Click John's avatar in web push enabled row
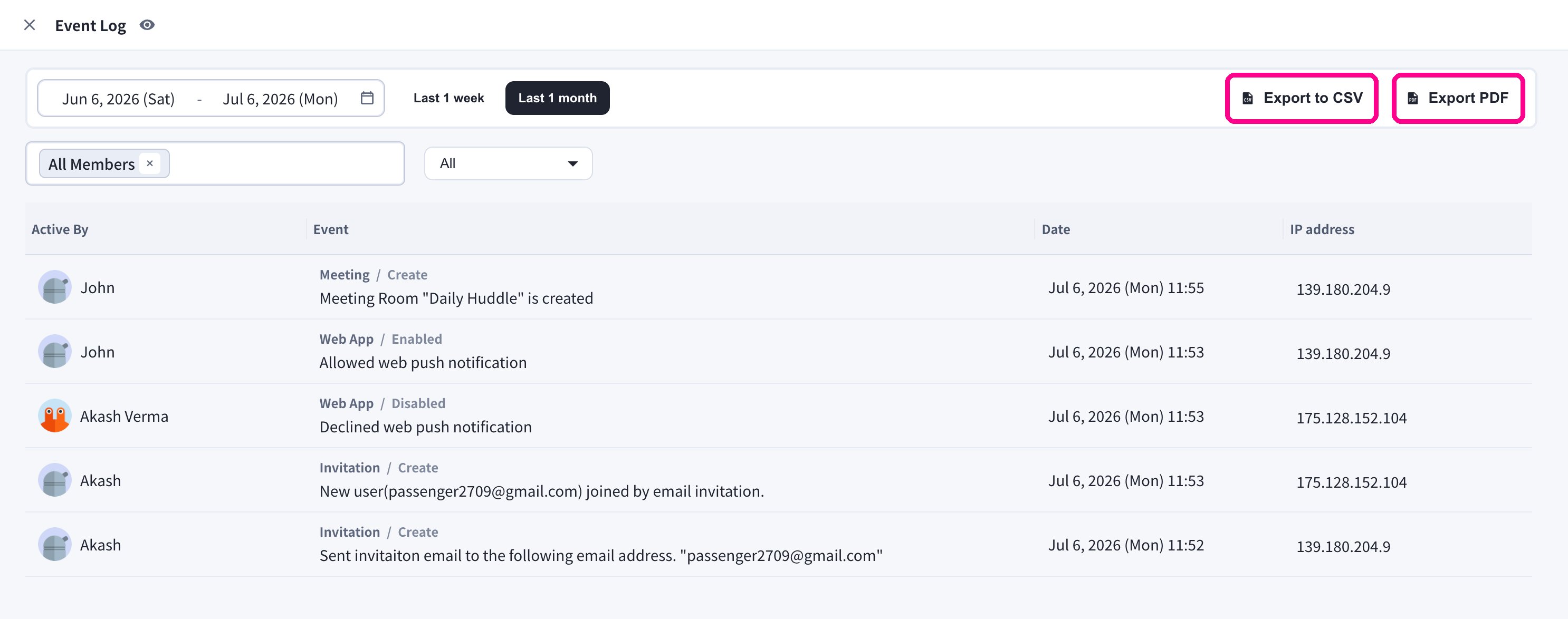1568x619 pixels. tap(55, 352)
